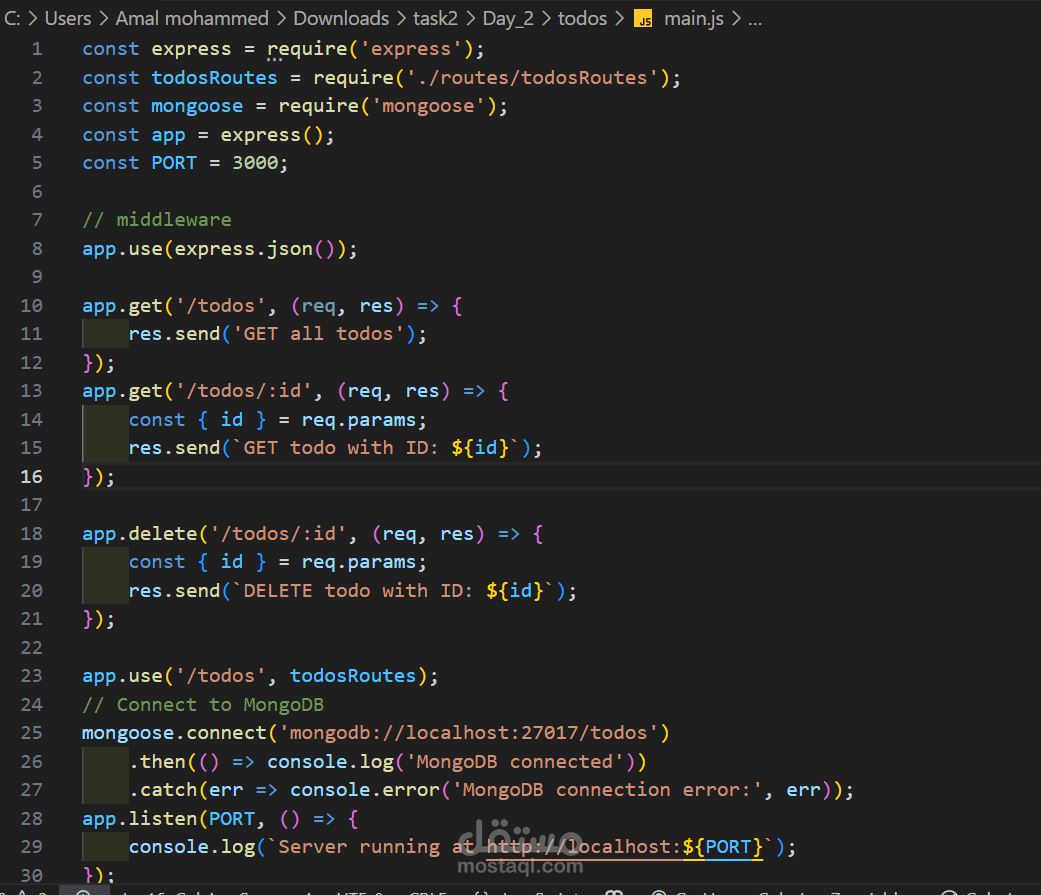Click 'app.listen' on line 28
This screenshot has height=895, width=1041.
139,819
